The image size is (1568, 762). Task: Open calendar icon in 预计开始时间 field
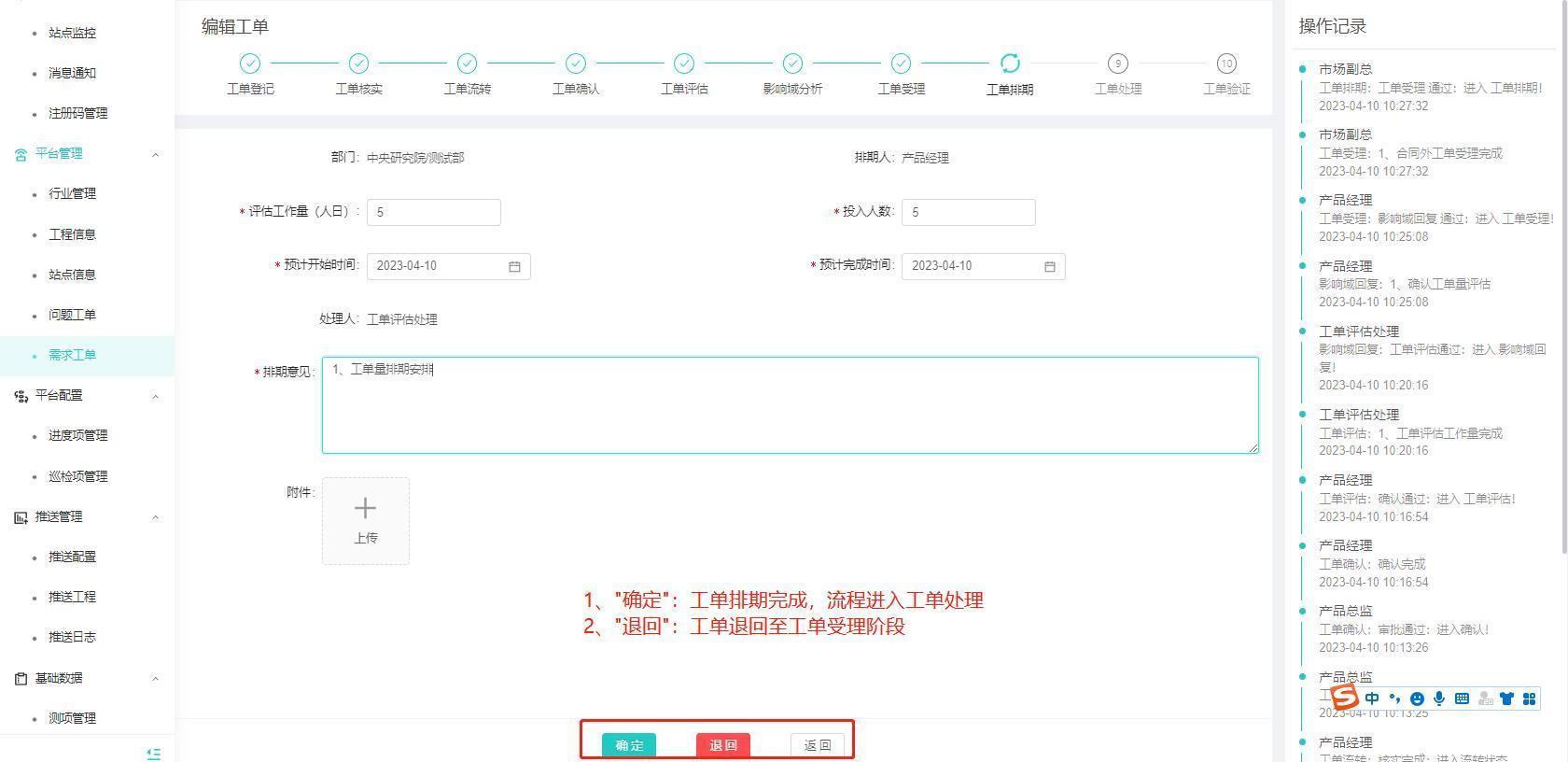coord(514,266)
